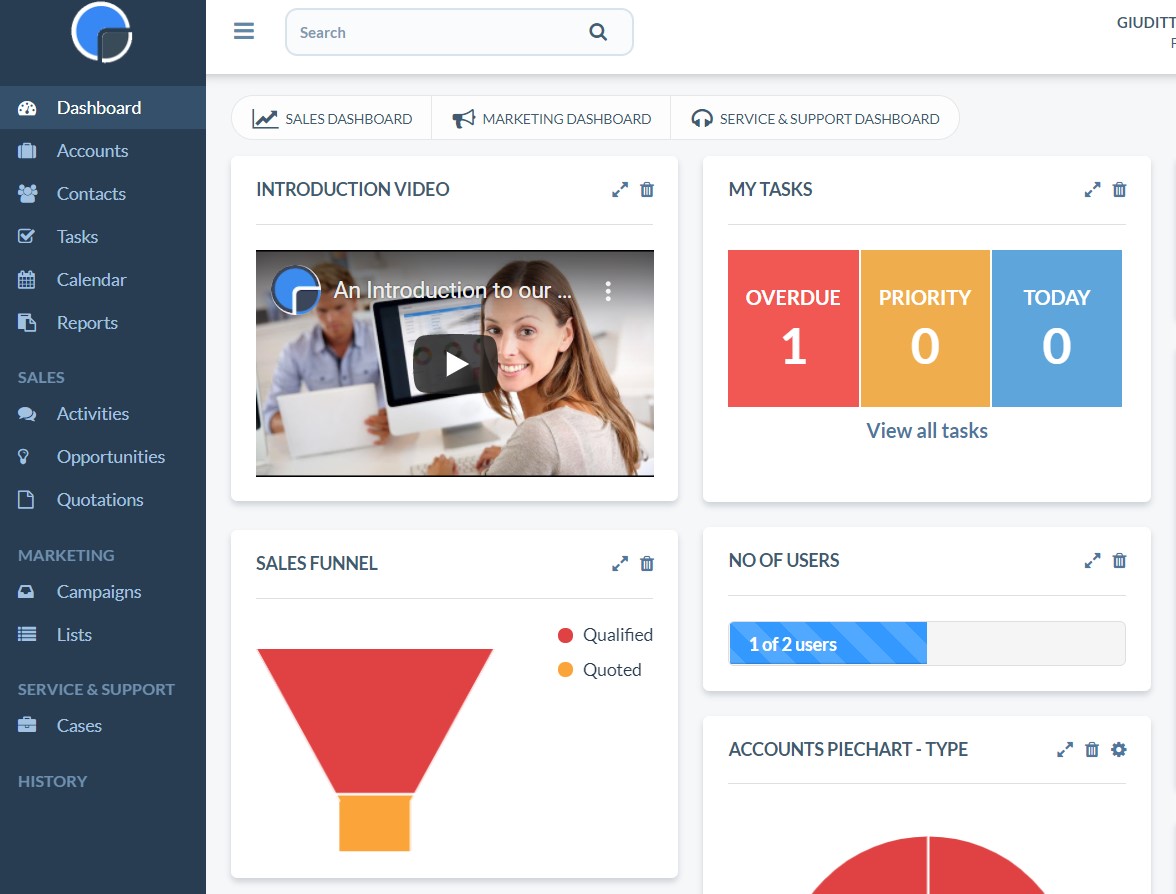Click the 1 of 2 users progress bar

tap(927, 644)
